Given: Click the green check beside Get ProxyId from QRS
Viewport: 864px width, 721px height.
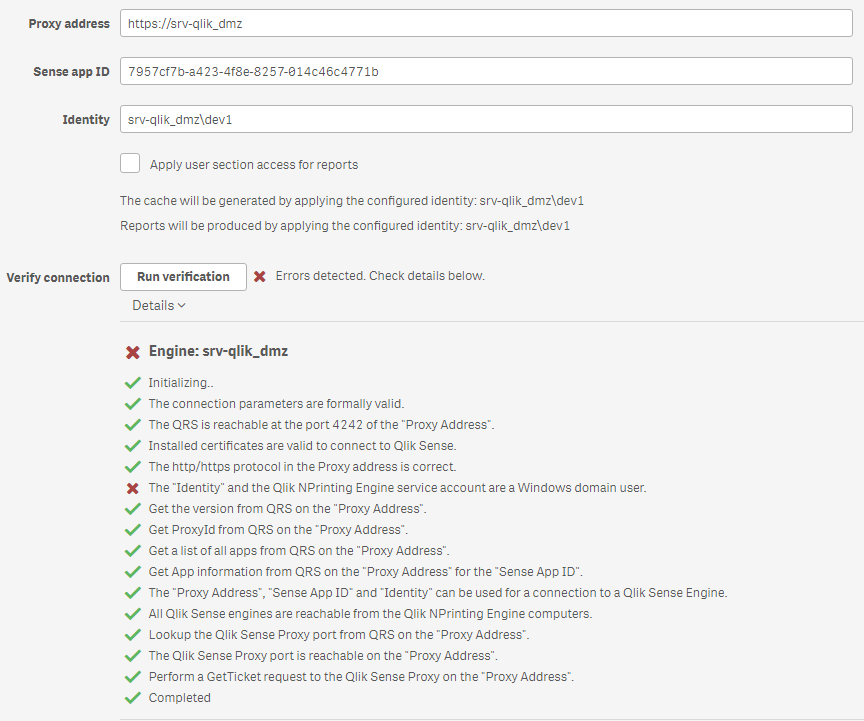Looking at the screenshot, I should [132, 530].
